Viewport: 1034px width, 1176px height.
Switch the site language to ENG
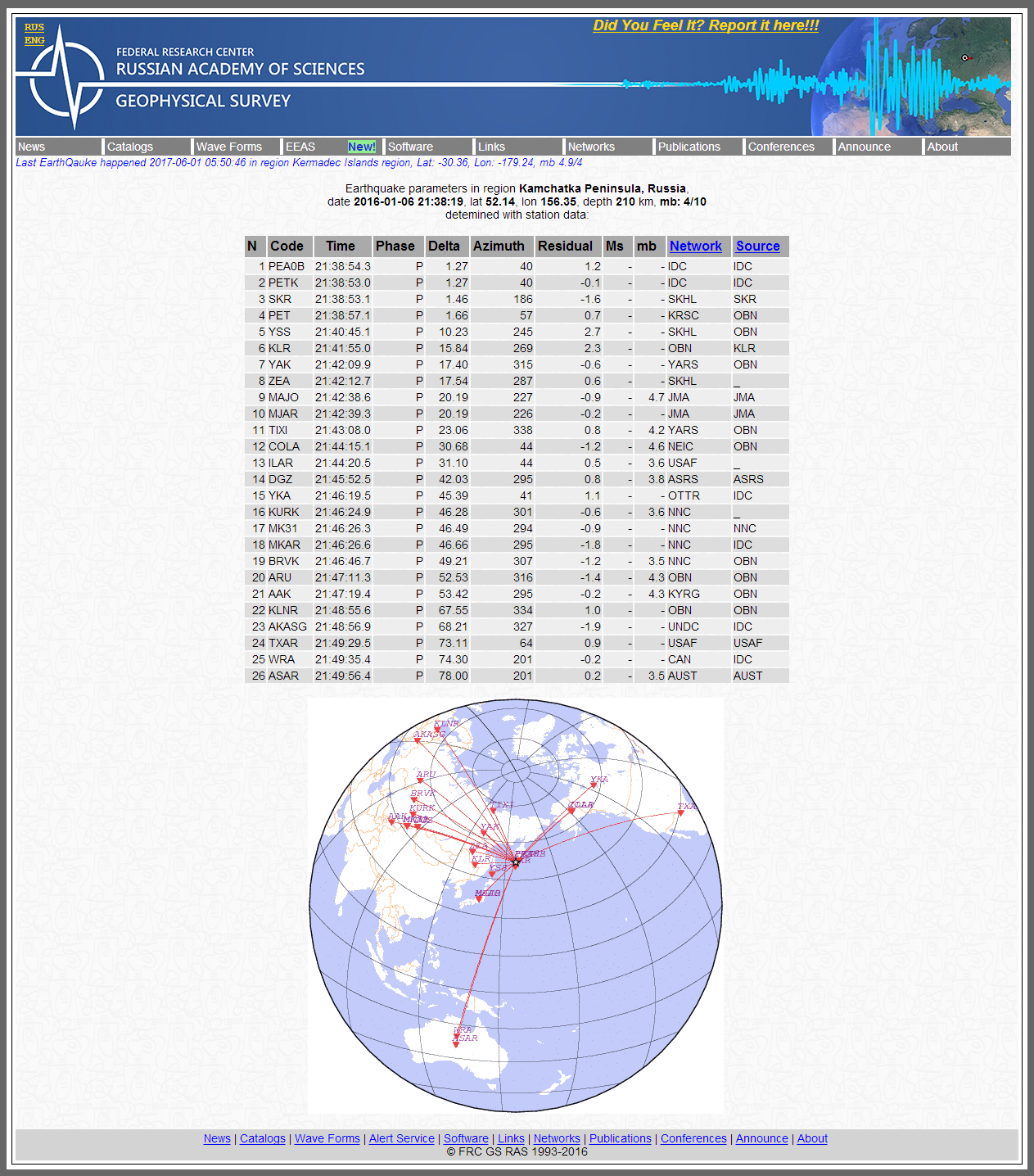point(34,39)
